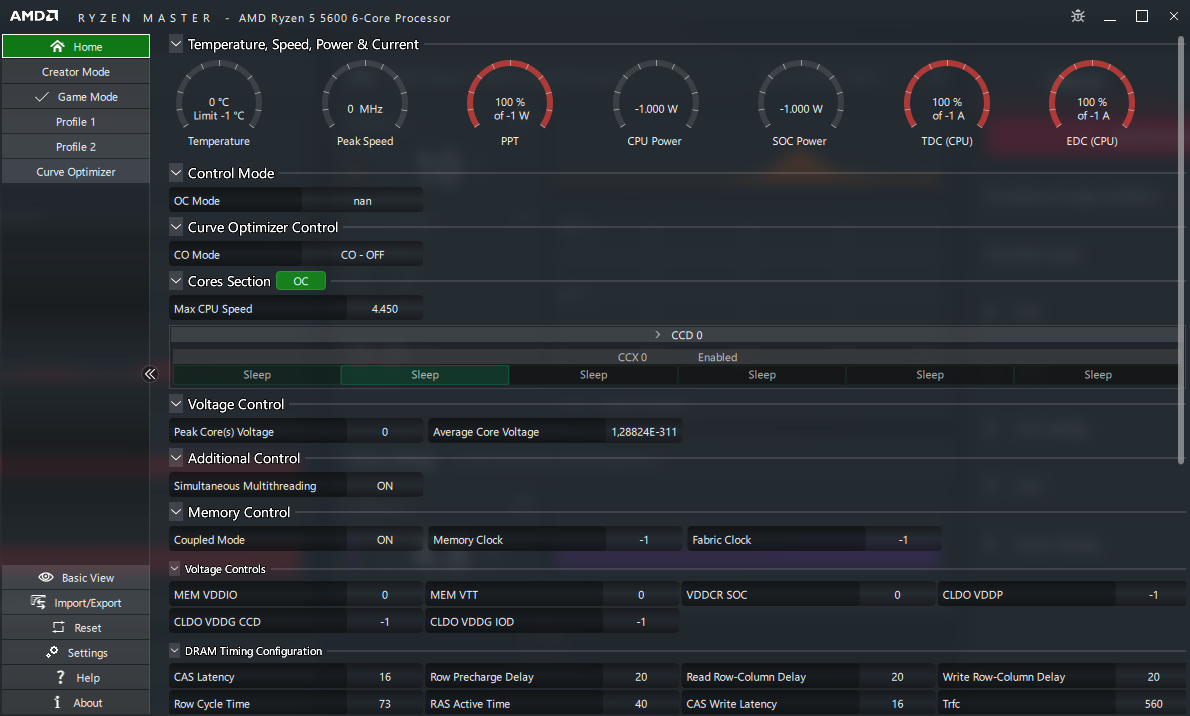Collapse the Cores Section chevron
This screenshot has height=716, width=1190.
(176, 281)
